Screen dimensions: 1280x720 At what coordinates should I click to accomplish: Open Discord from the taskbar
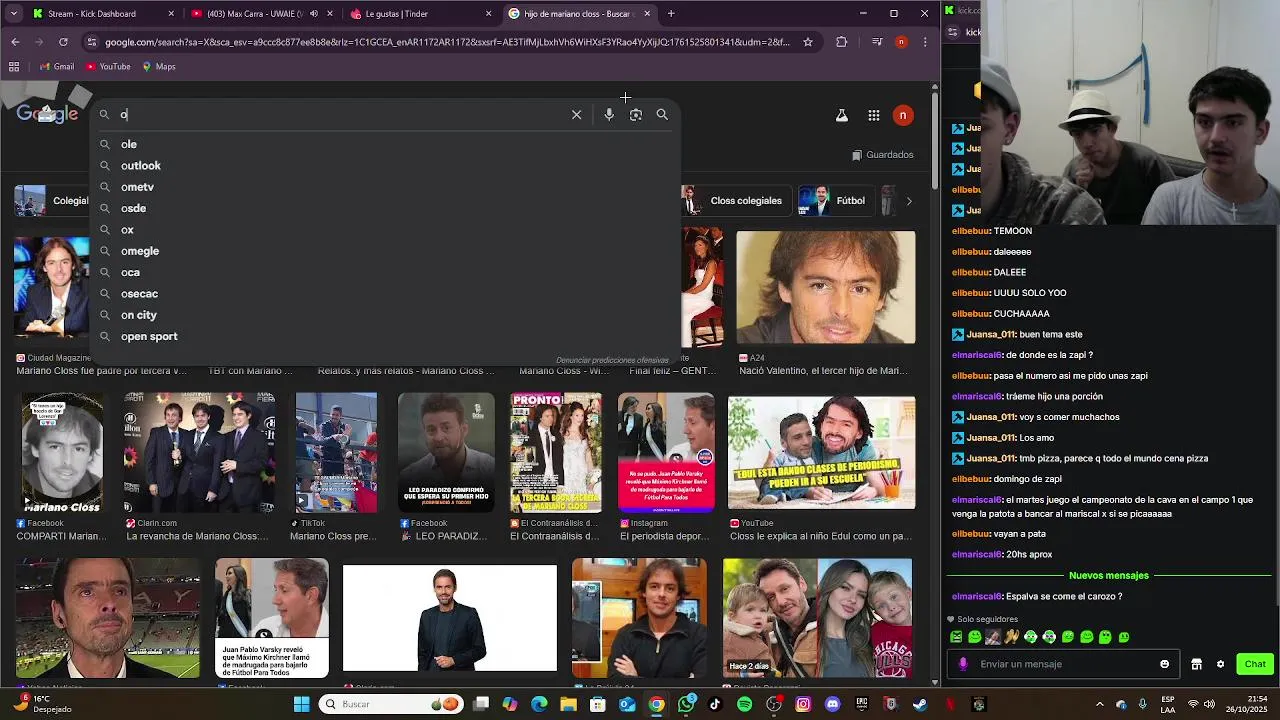(832, 704)
